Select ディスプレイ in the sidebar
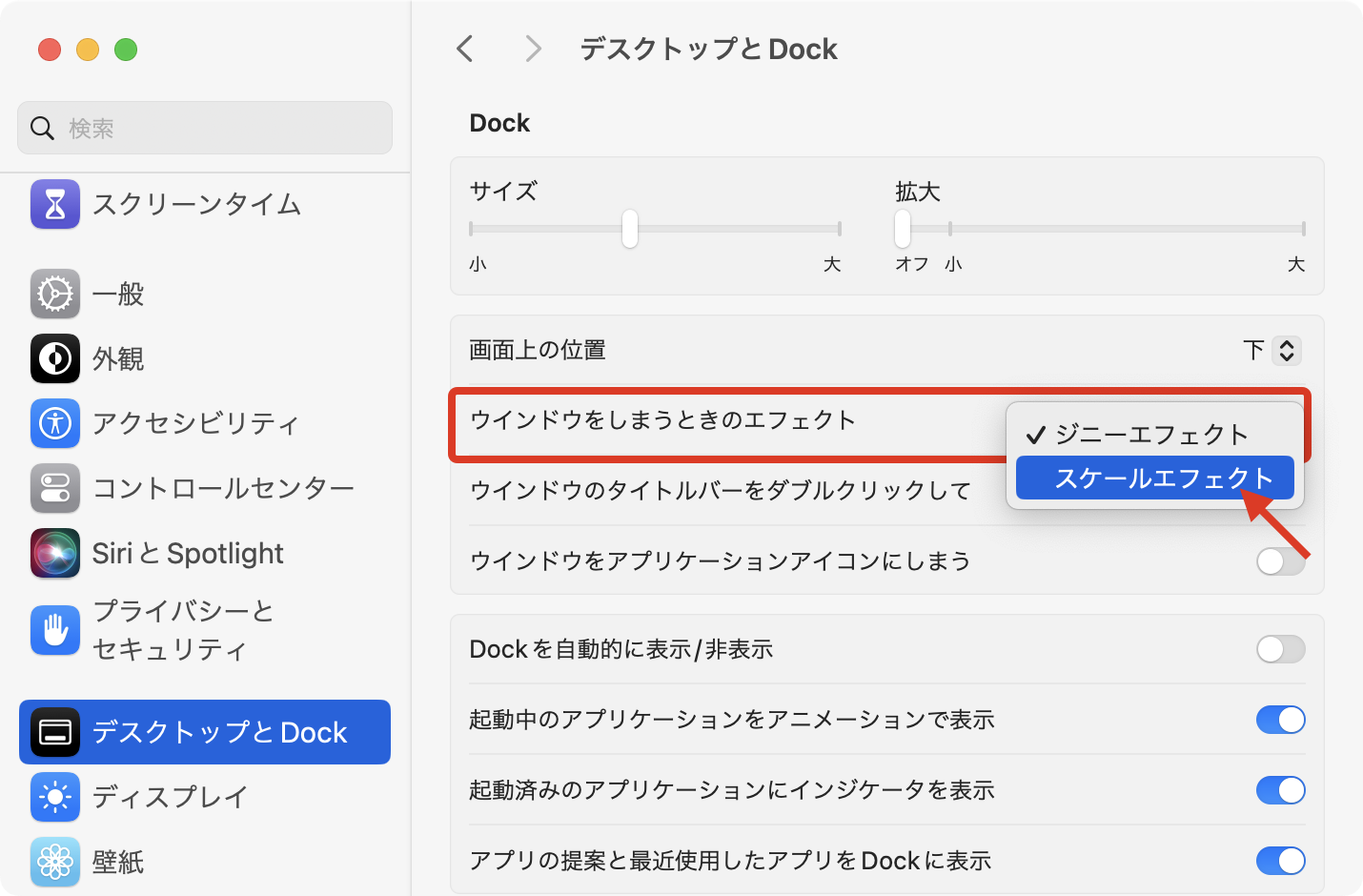This screenshot has height=896, width=1363. click(205, 797)
